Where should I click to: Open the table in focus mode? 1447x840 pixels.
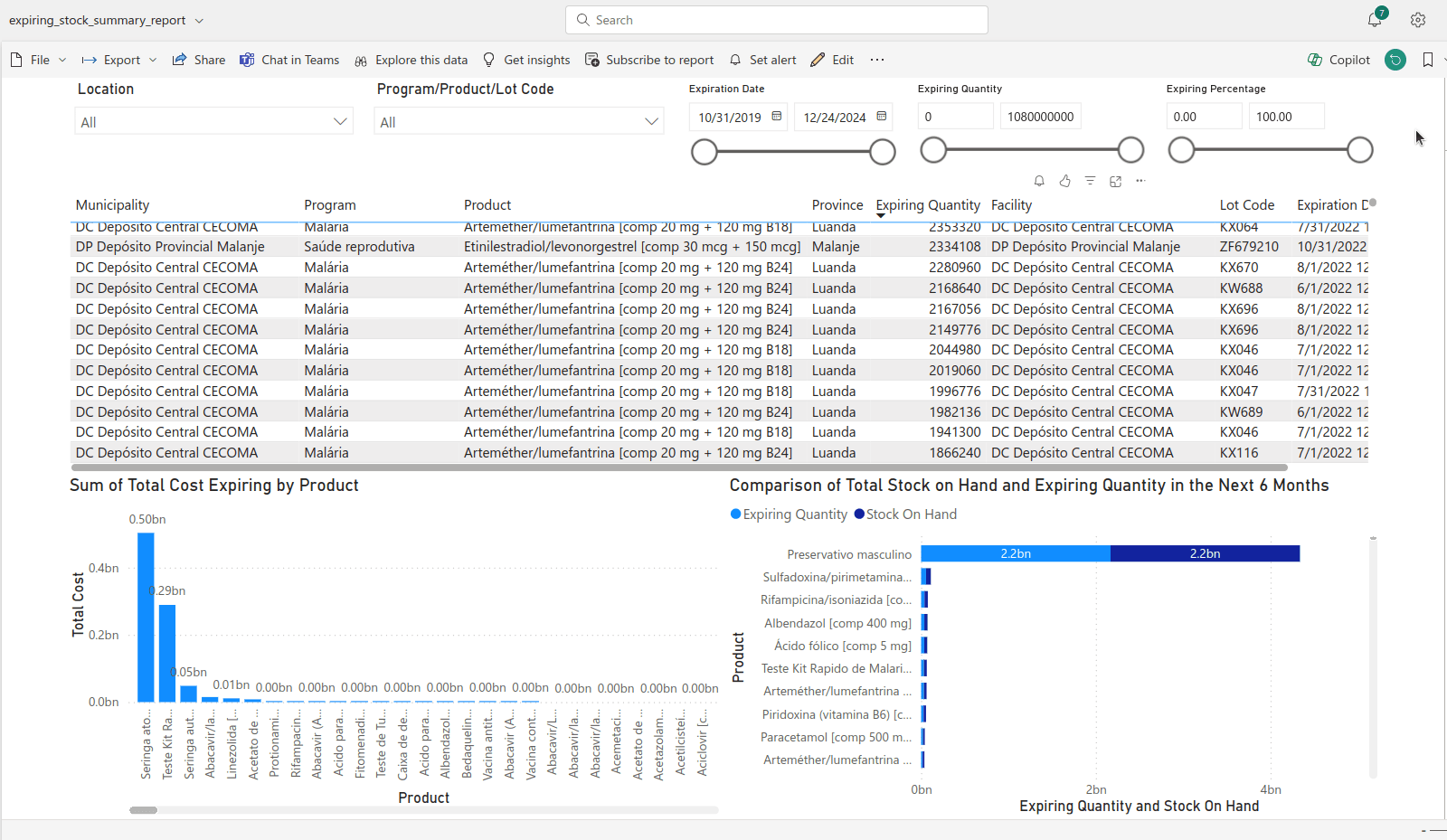[1115, 181]
